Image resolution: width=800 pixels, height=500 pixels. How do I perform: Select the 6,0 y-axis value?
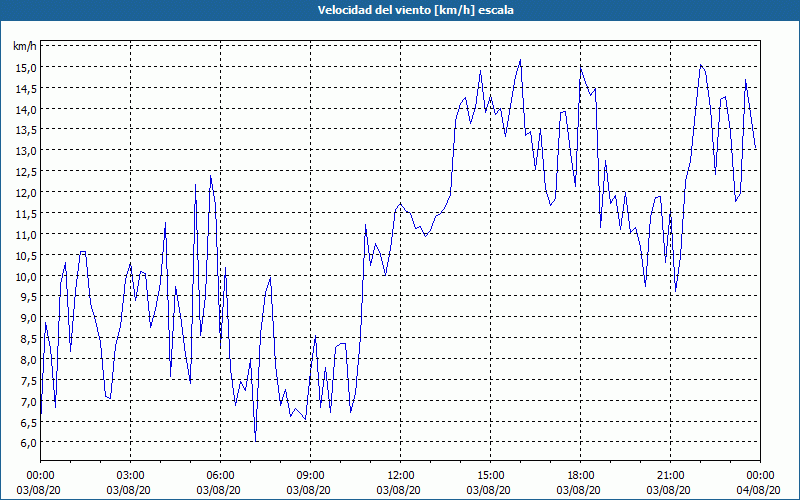[x=27, y=443]
